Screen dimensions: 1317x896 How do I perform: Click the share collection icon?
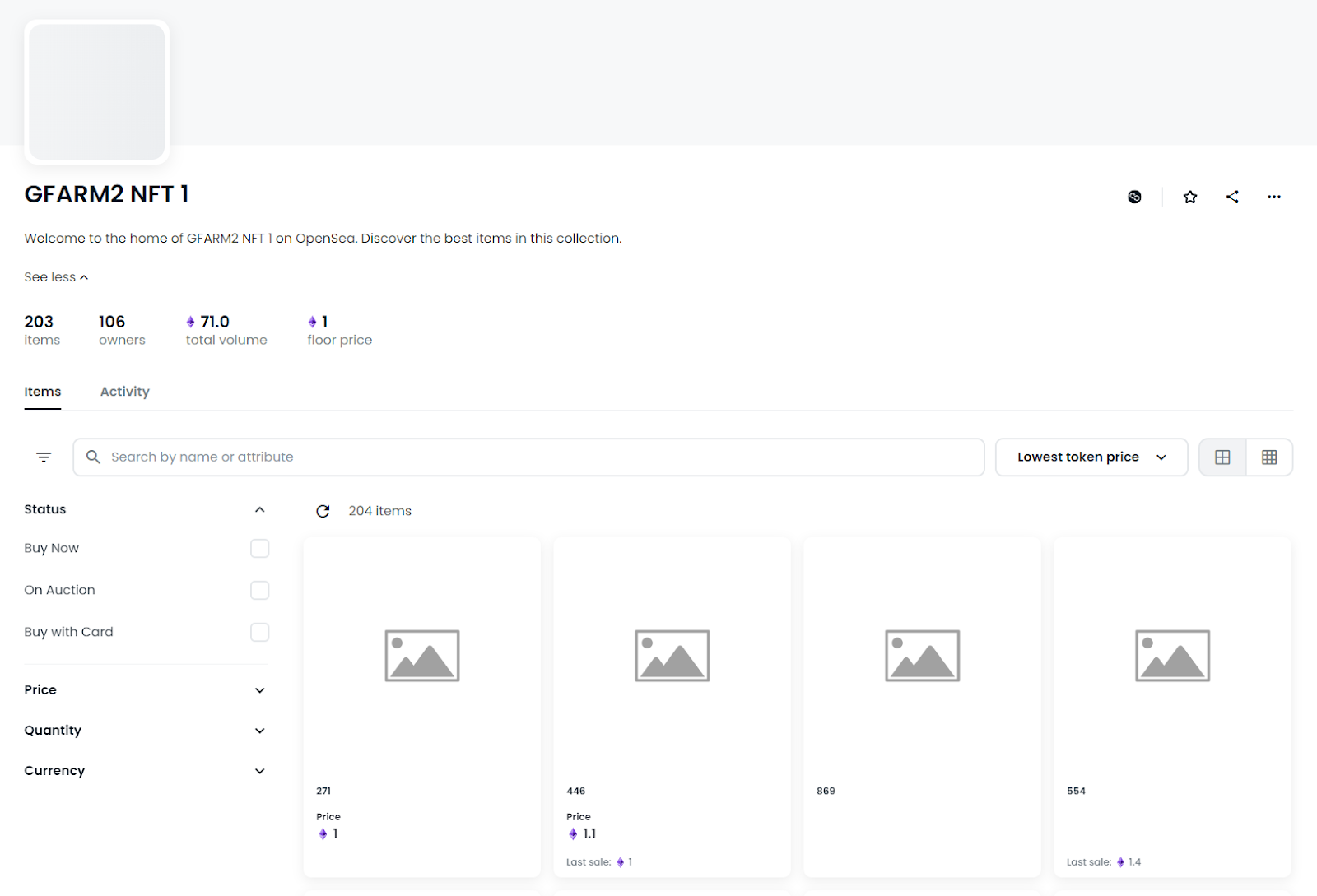coord(1232,197)
